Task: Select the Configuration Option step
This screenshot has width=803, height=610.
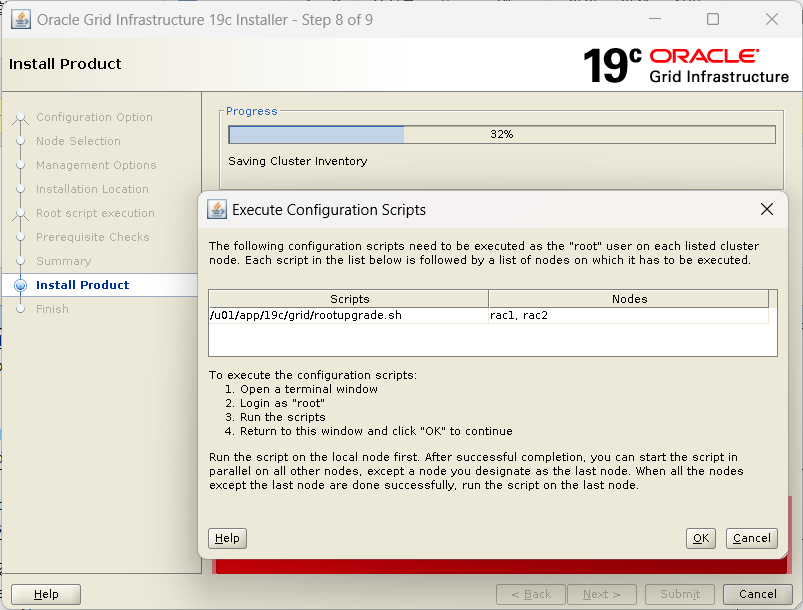Action: tap(94, 117)
